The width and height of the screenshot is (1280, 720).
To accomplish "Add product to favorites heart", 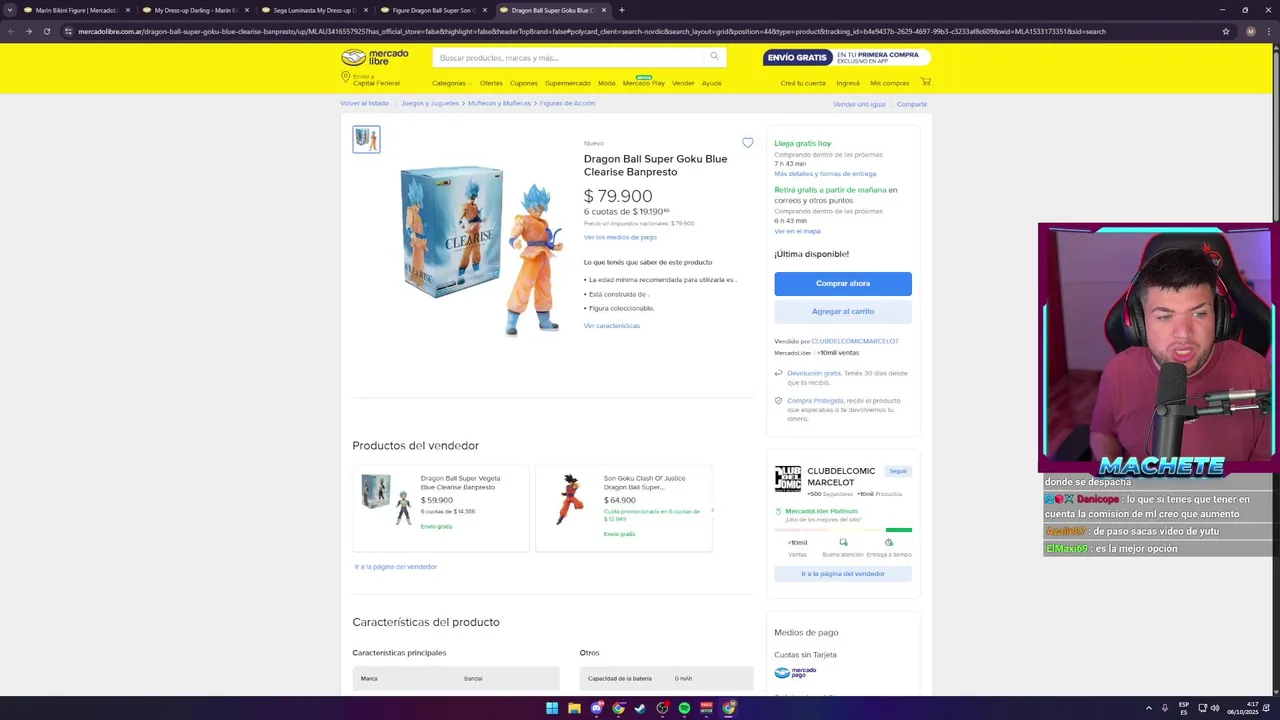I will coord(747,143).
